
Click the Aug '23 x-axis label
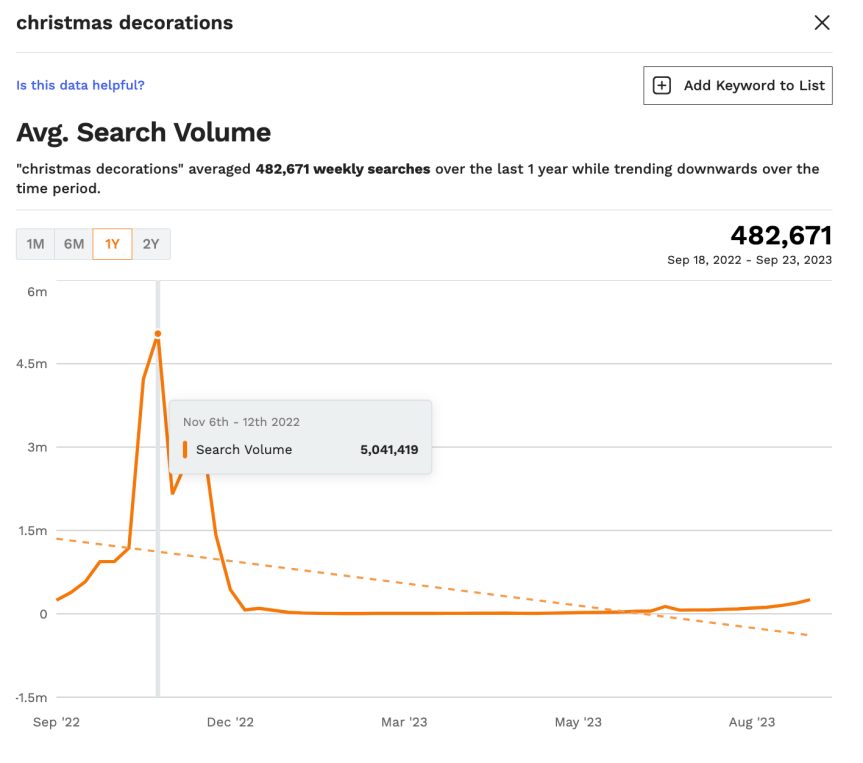(x=751, y=722)
